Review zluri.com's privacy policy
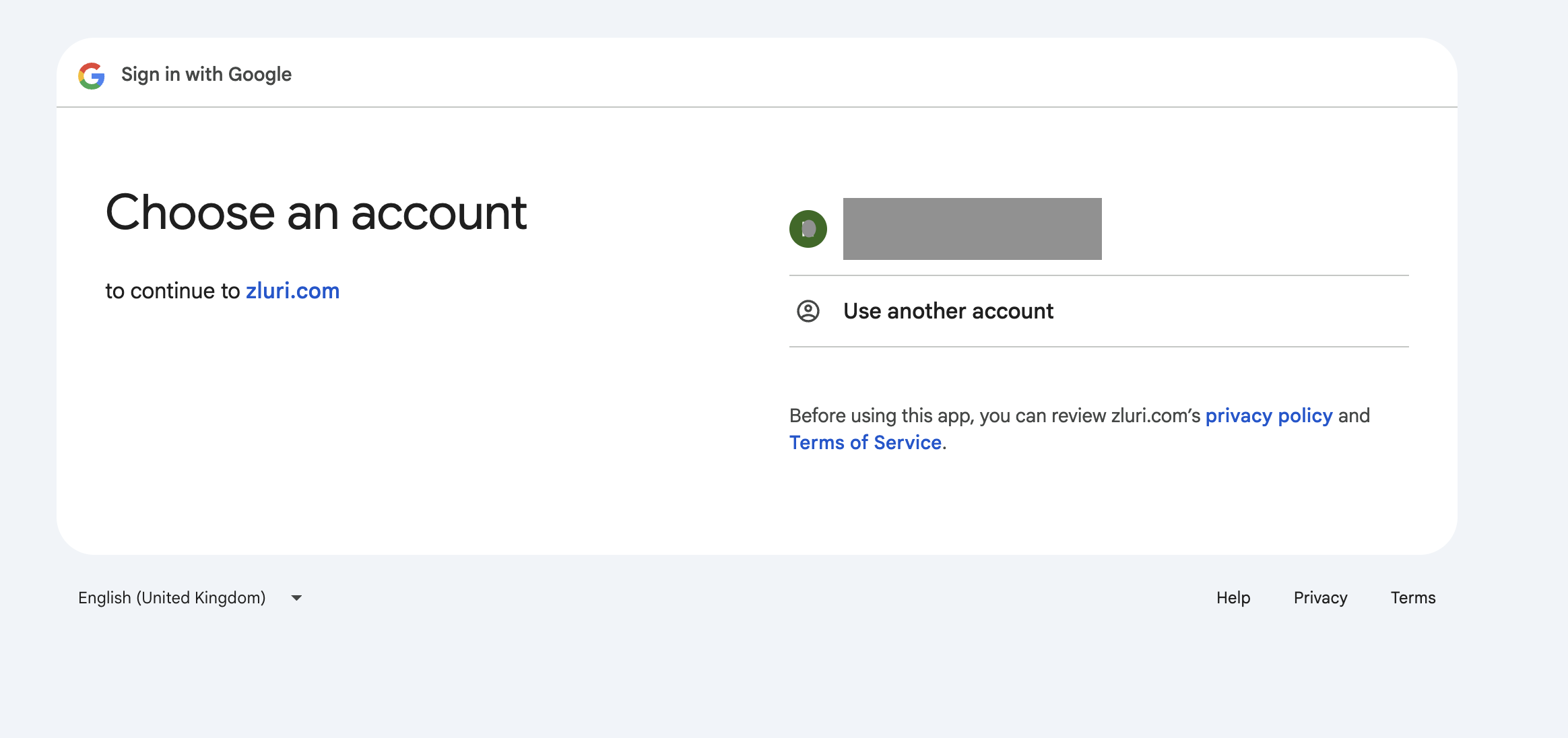 click(1269, 415)
